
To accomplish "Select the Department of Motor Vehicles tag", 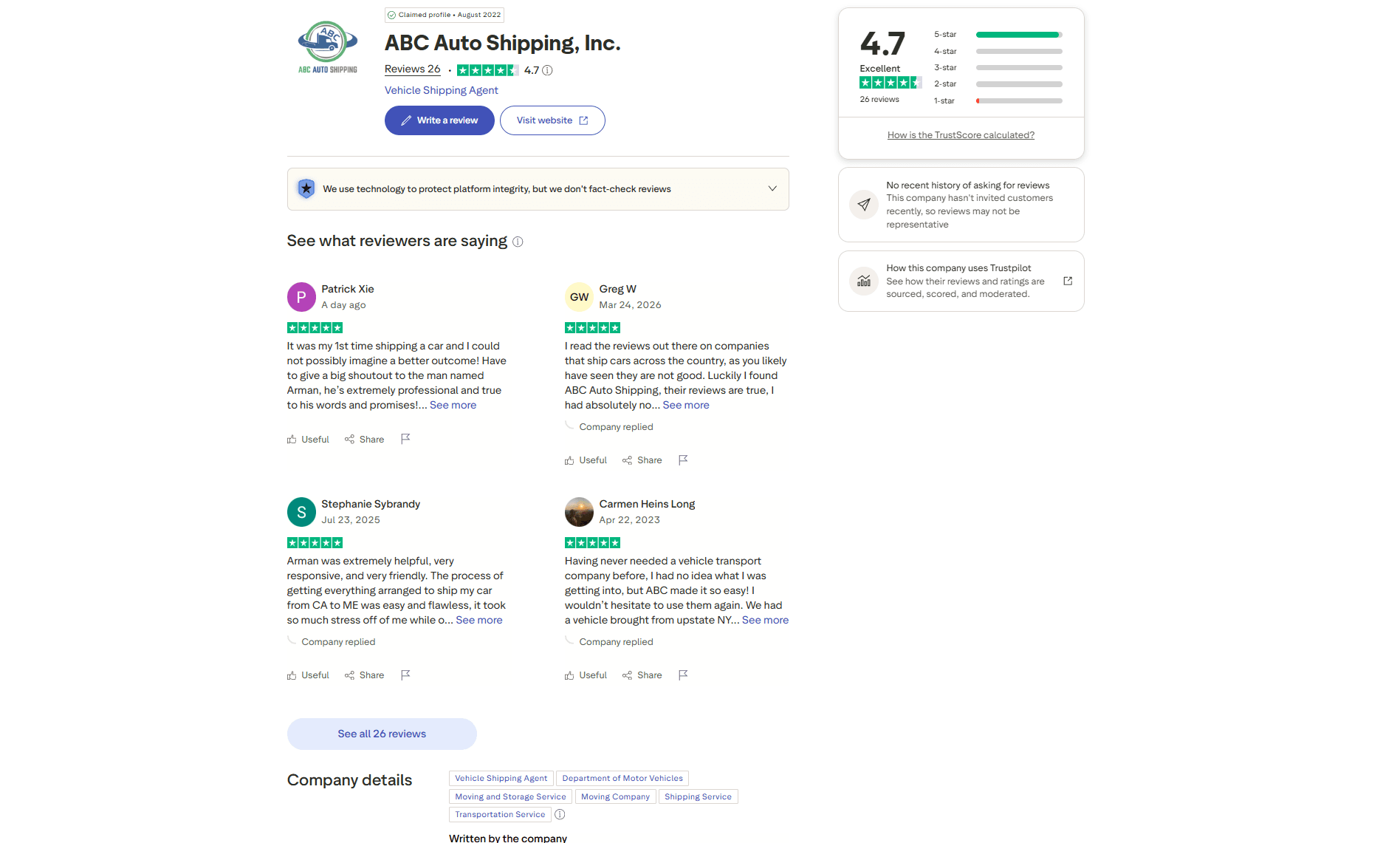I will click(622, 778).
